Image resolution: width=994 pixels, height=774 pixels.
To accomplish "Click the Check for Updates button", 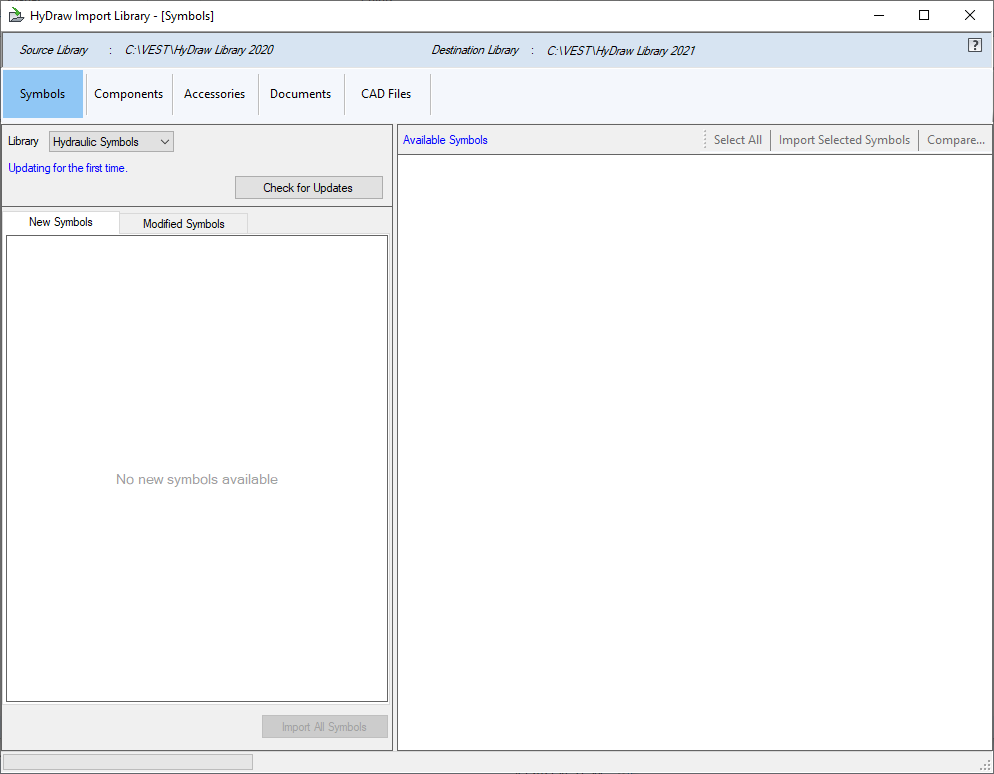I will tap(309, 188).
